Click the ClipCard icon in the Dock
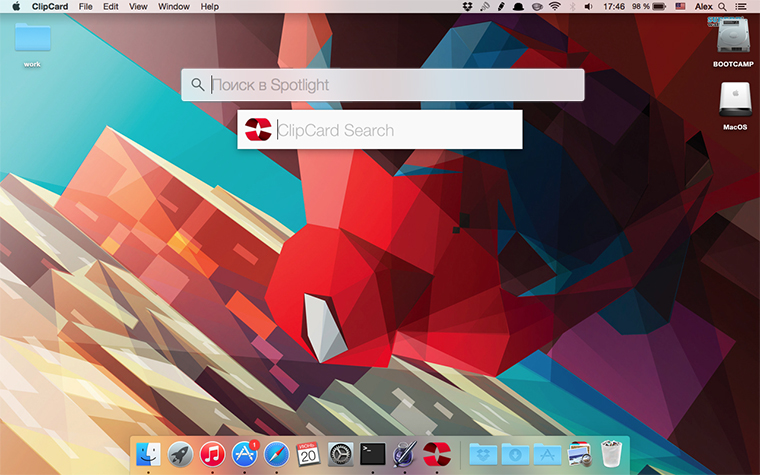The image size is (760, 475). click(437, 454)
